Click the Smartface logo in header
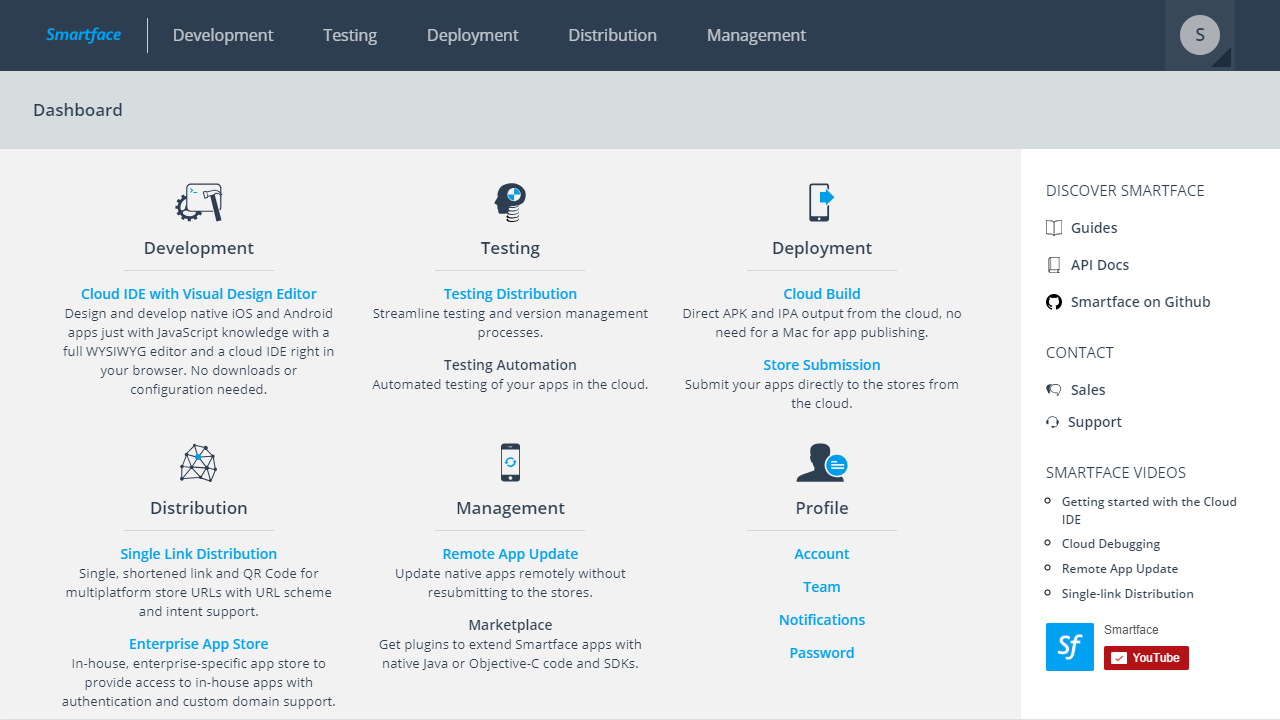Image resolution: width=1280 pixels, height=720 pixels. 84,35
